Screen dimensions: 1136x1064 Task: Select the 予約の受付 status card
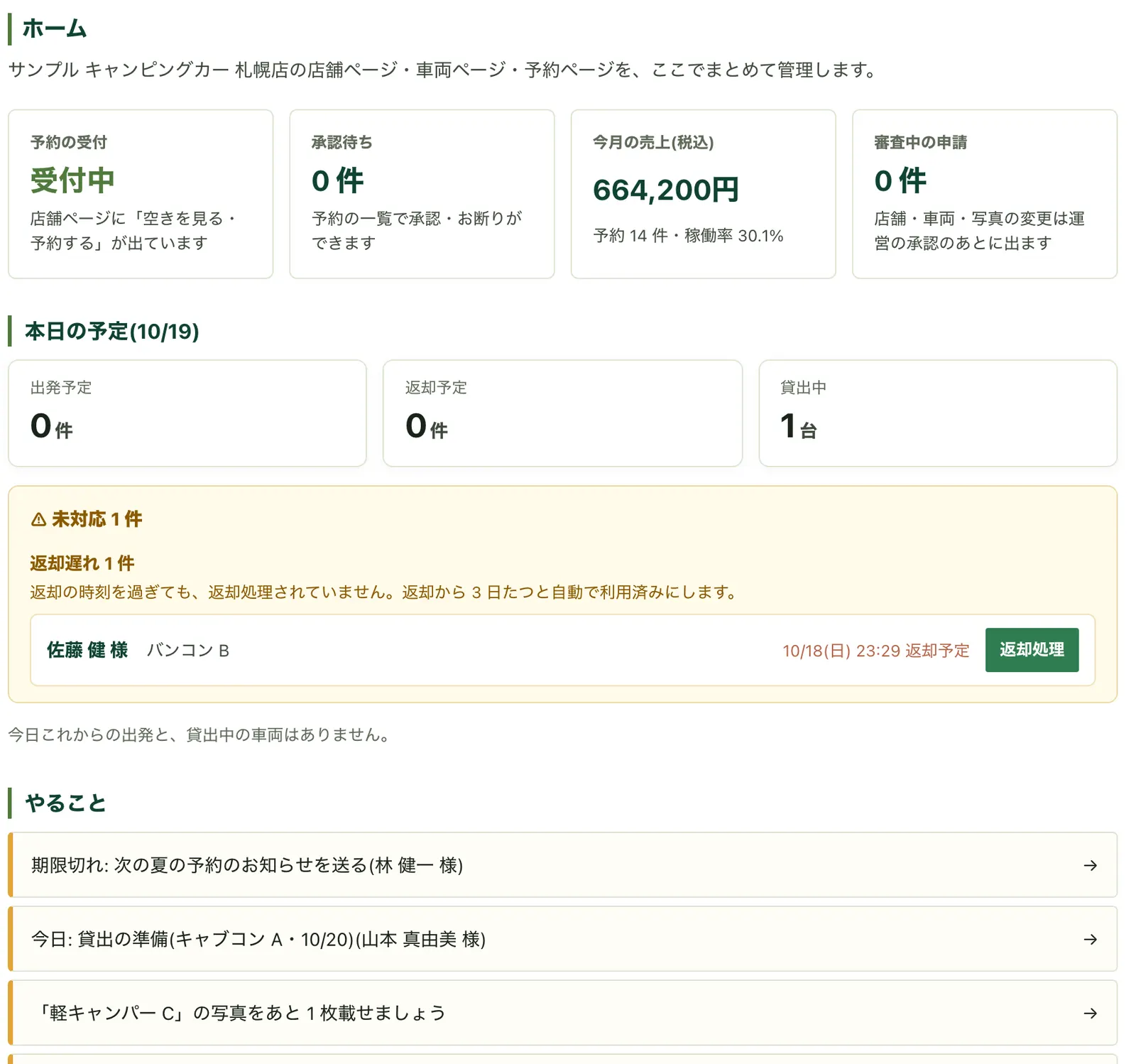141,194
